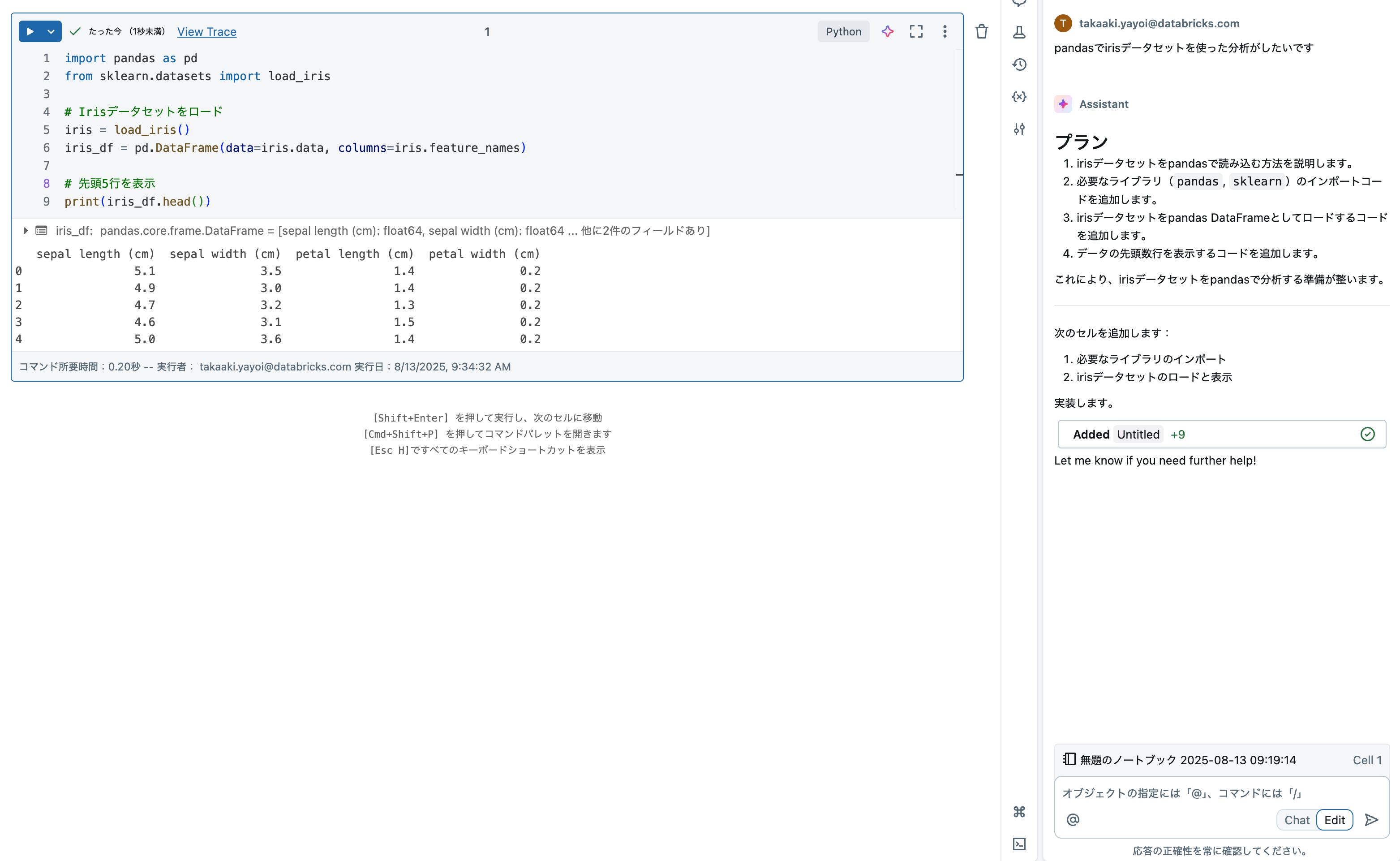Open Assistant from the cell sparkle icon
Image resolution: width=1400 pixels, height=861 pixels.
pyautogui.click(x=887, y=31)
